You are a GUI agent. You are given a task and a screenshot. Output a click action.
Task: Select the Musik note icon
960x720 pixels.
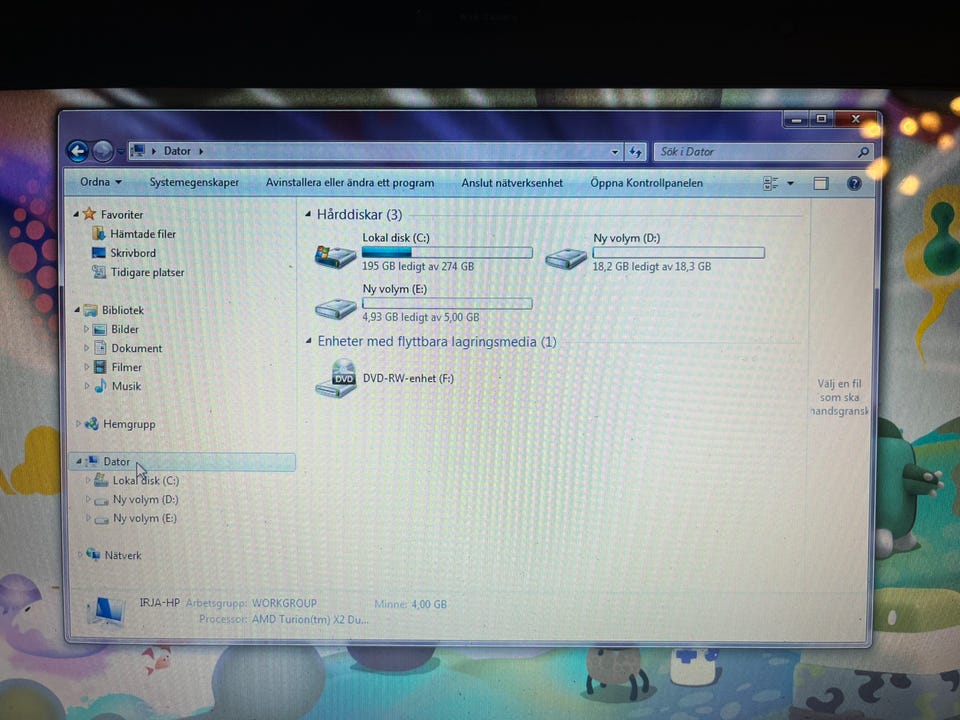100,386
